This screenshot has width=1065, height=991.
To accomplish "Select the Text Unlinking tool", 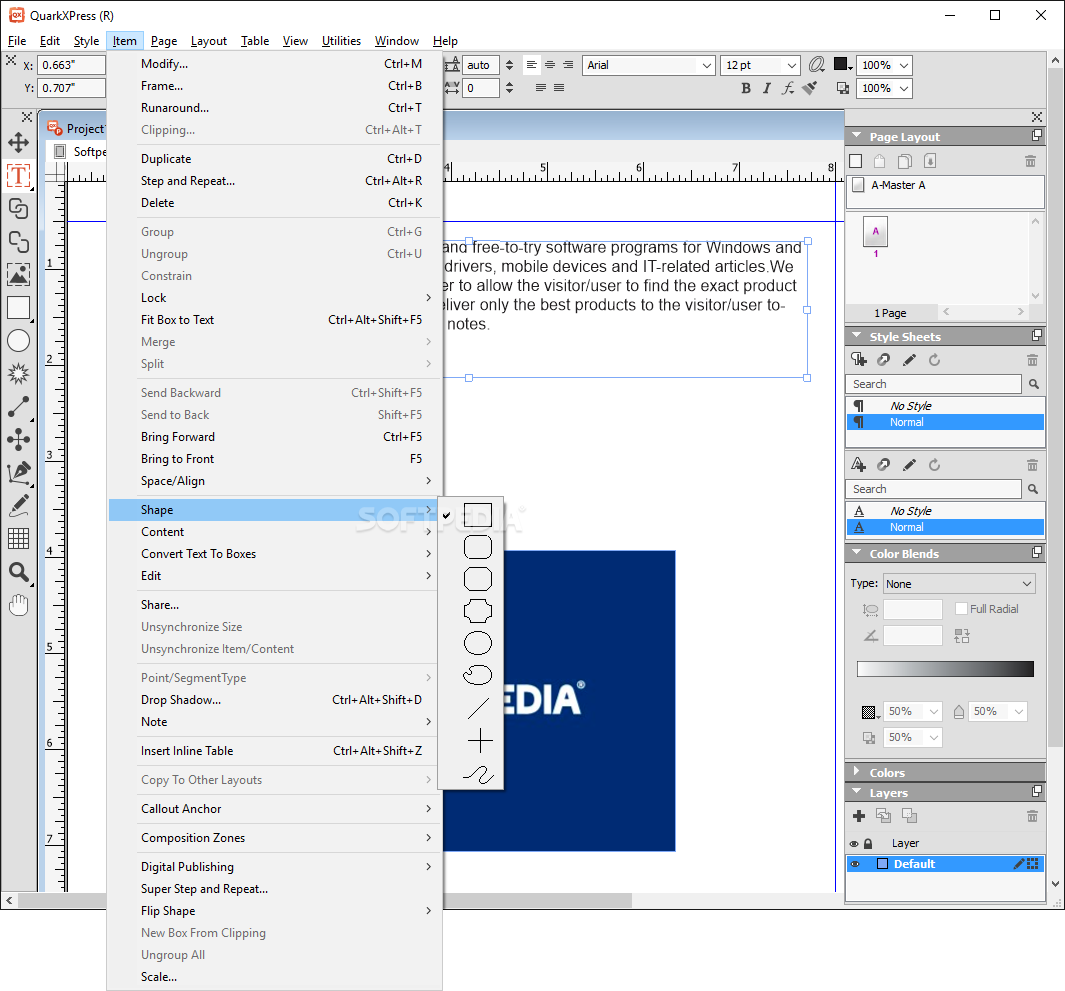I will click(18, 242).
